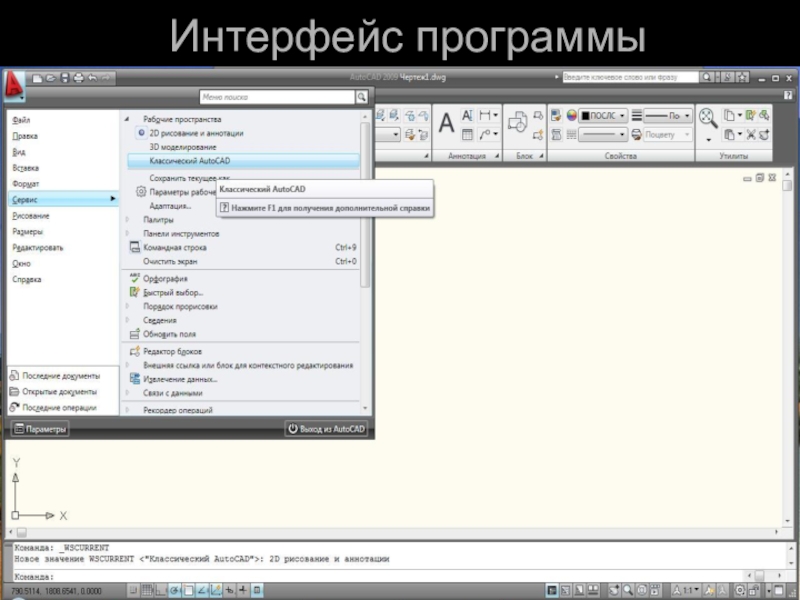This screenshot has width=800, height=600.
Task: Toggle Object Snap in the status bar
Action: coord(188,590)
